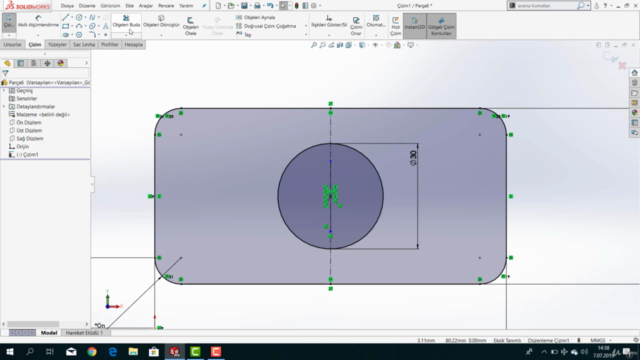Image resolution: width=640 pixels, height=360 pixels.
Task: Click the Çizimi Onar repair tool
Action: click(356, 26)
